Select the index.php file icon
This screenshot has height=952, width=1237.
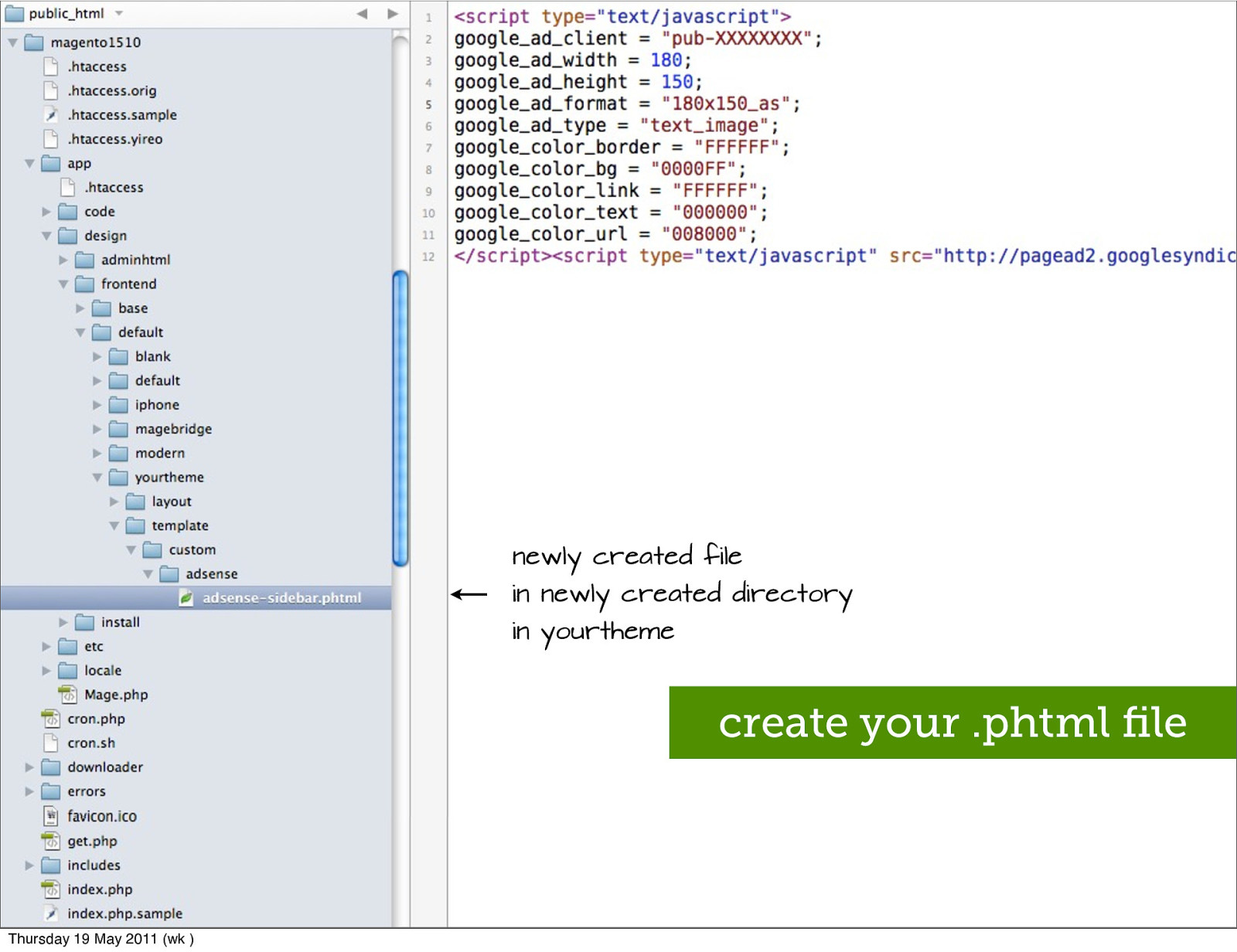(x=51, y=889)
